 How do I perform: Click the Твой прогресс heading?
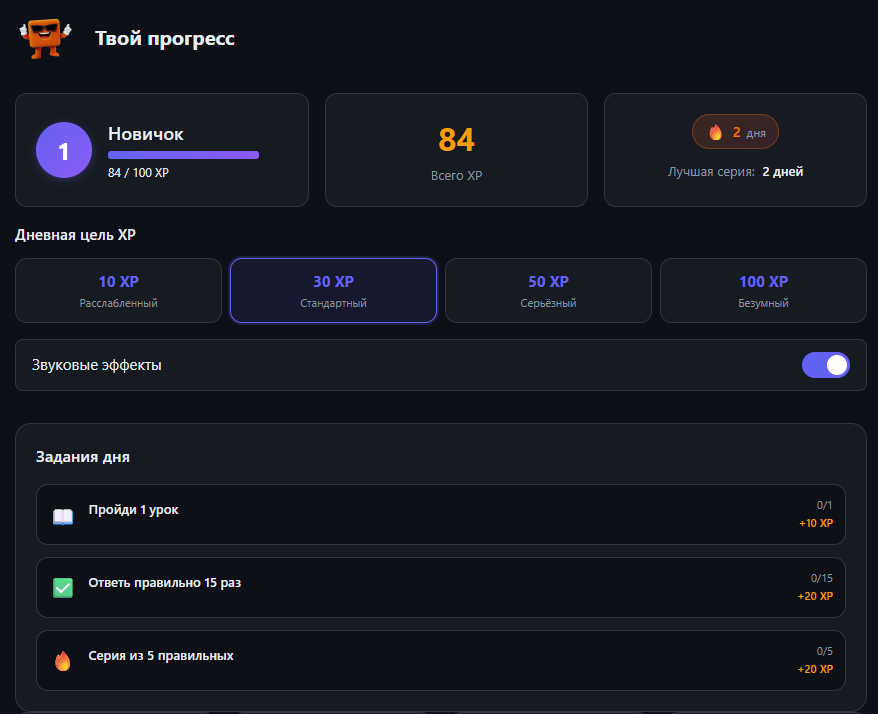coord(165,39)
